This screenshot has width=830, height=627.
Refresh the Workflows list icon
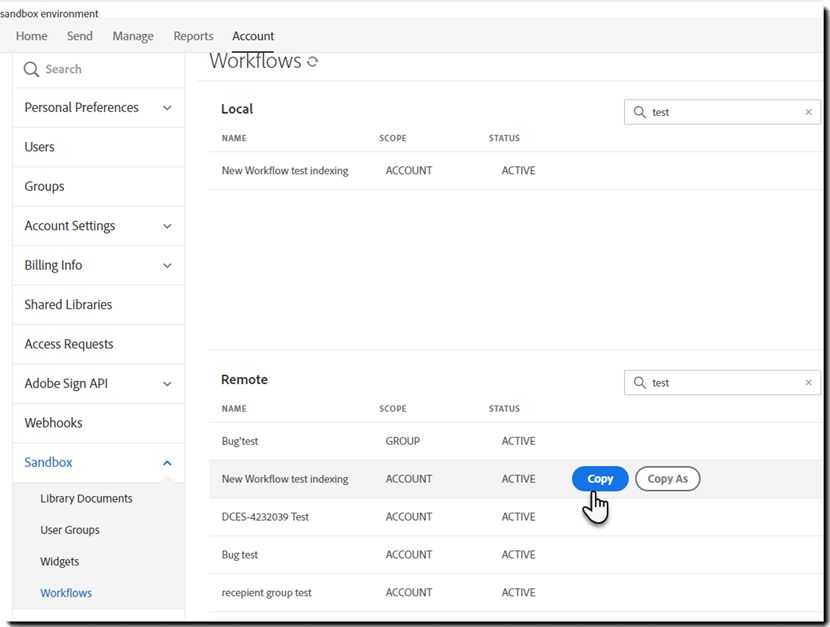[312, 62]
